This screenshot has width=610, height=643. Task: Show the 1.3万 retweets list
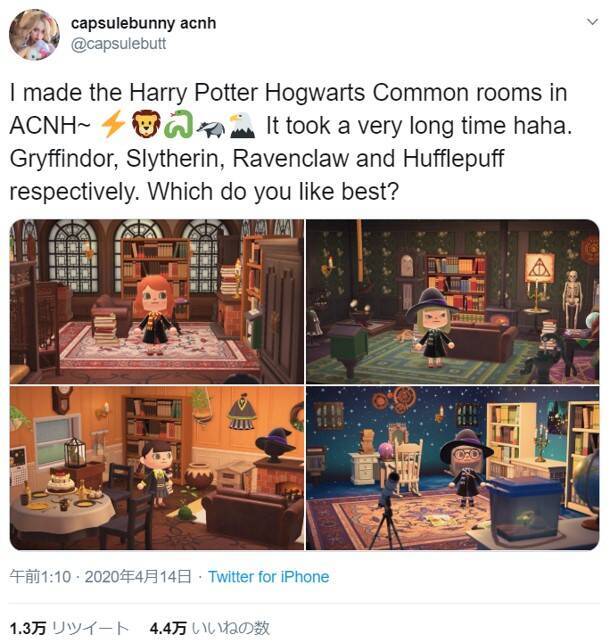tap(69, 628)
